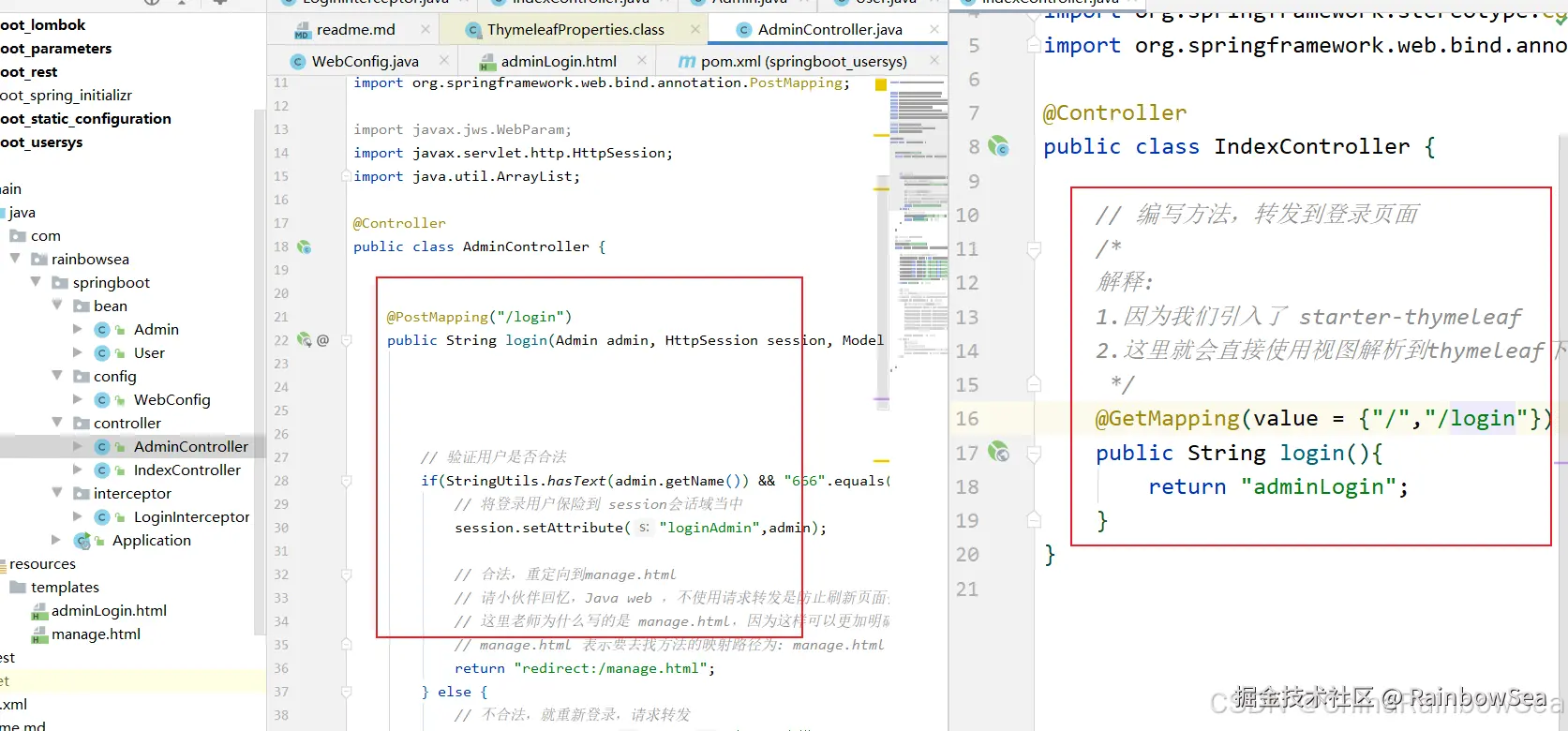
Task: Close the adminLogin.html tab
Action: coord(642,60)
